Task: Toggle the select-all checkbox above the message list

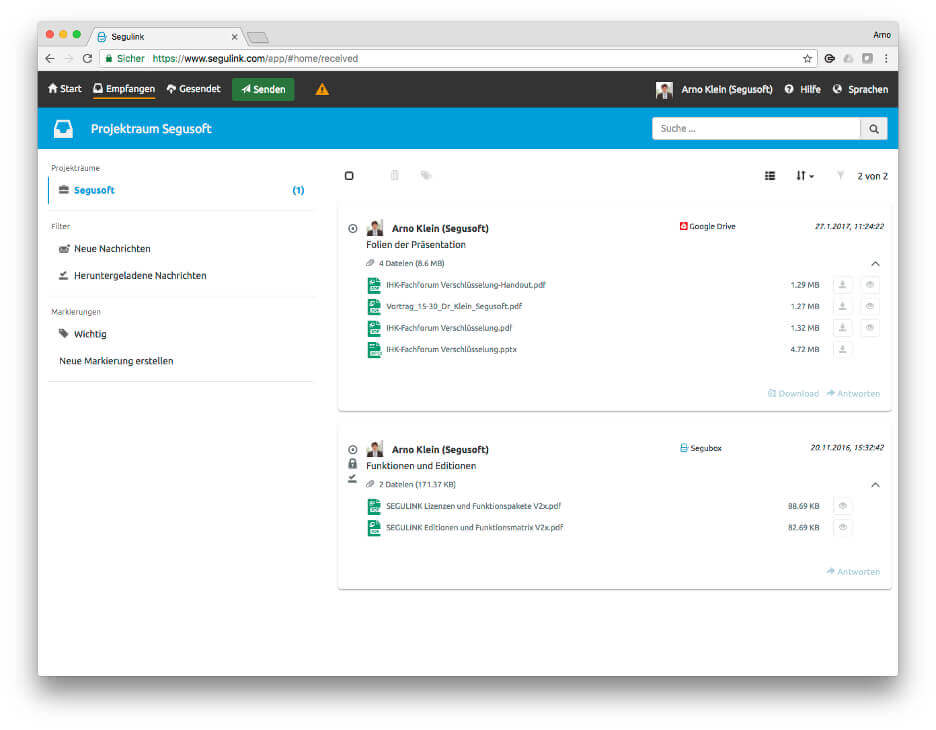Action: pos(349,175)
